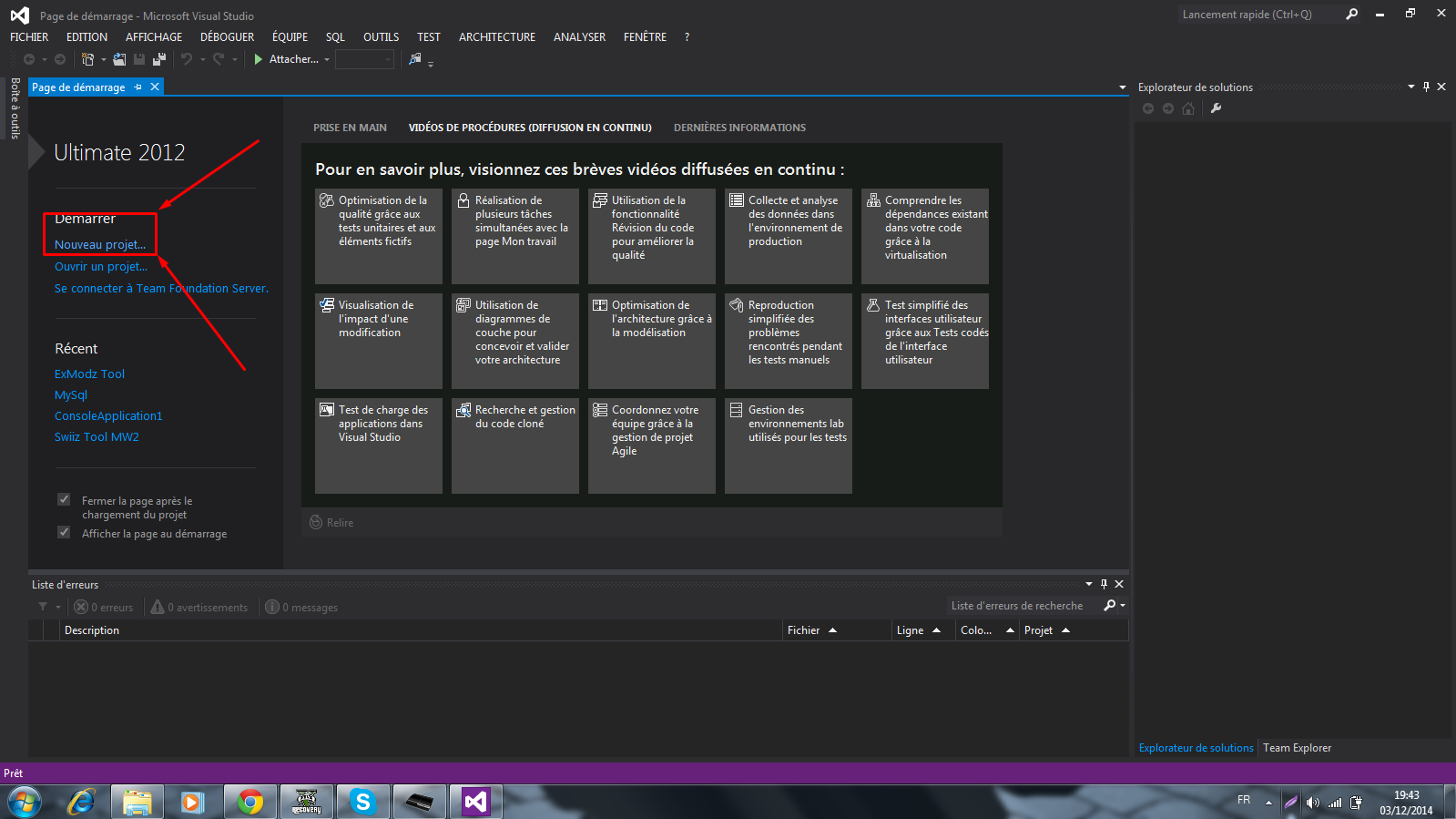Open Internet Explorer from the taskbar
1456x819 pixels.
pyautogui.click(x=81, y=802)
